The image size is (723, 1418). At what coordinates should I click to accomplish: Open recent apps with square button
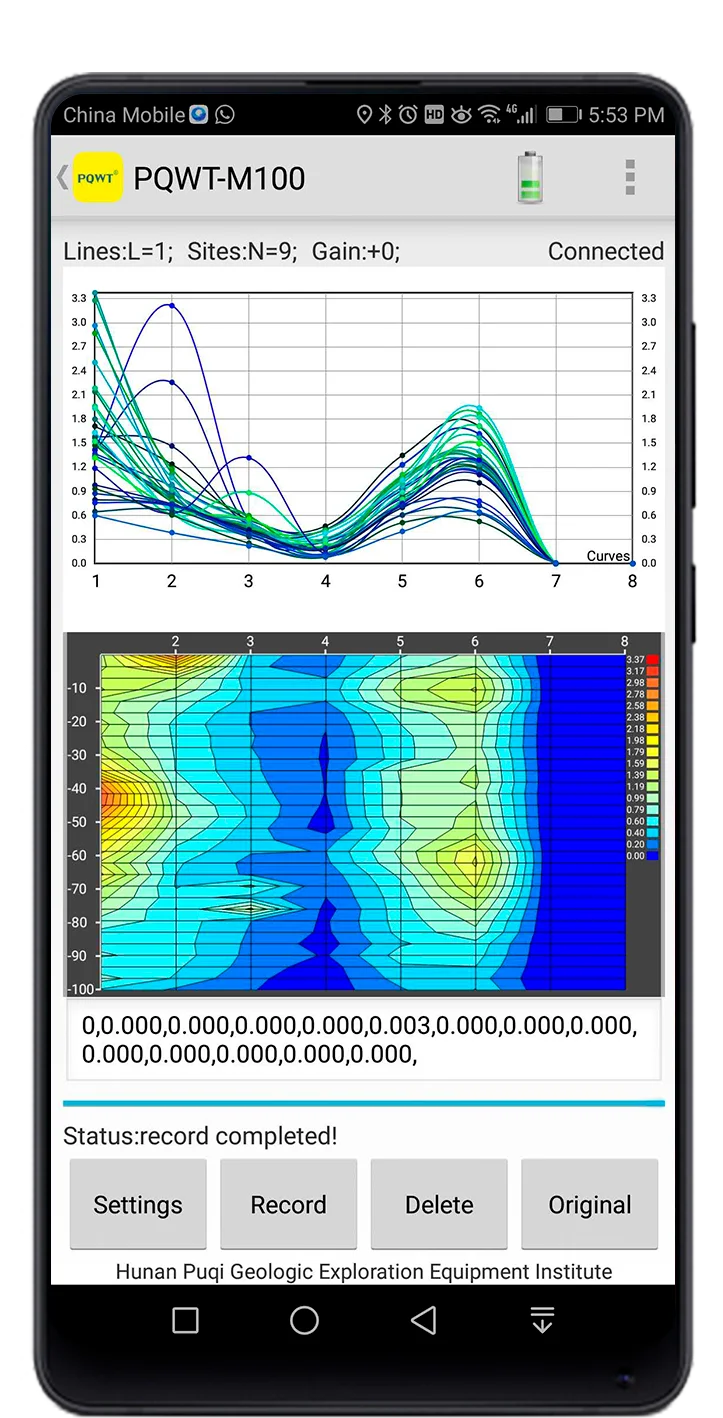pos(185,1320)
